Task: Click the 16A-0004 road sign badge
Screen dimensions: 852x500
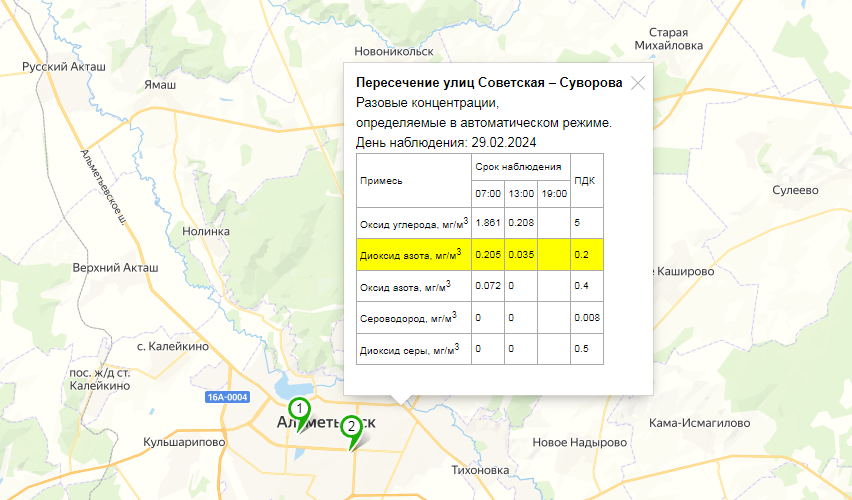Action: [228, 397]
